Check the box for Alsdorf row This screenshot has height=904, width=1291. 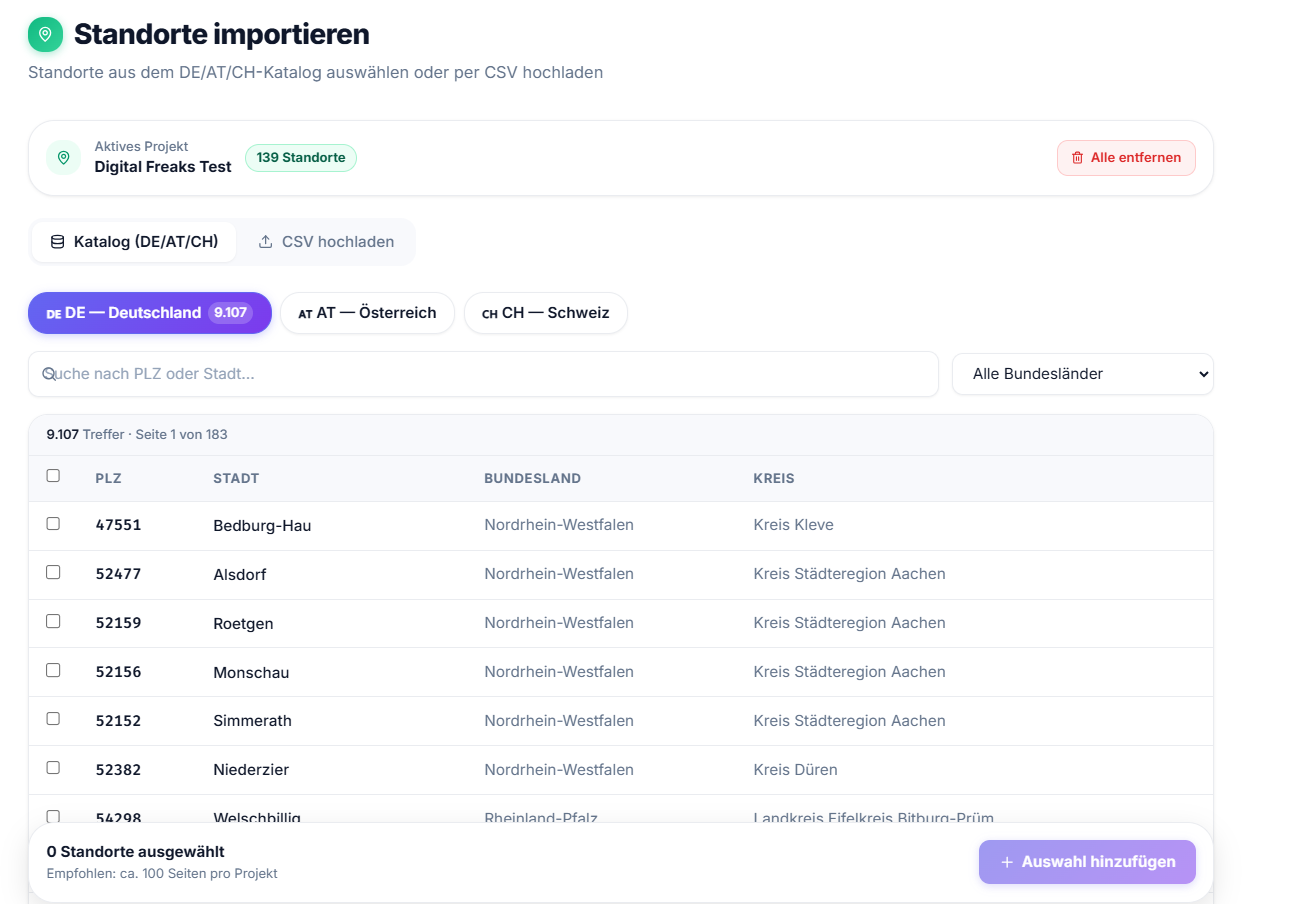point(53,573)
